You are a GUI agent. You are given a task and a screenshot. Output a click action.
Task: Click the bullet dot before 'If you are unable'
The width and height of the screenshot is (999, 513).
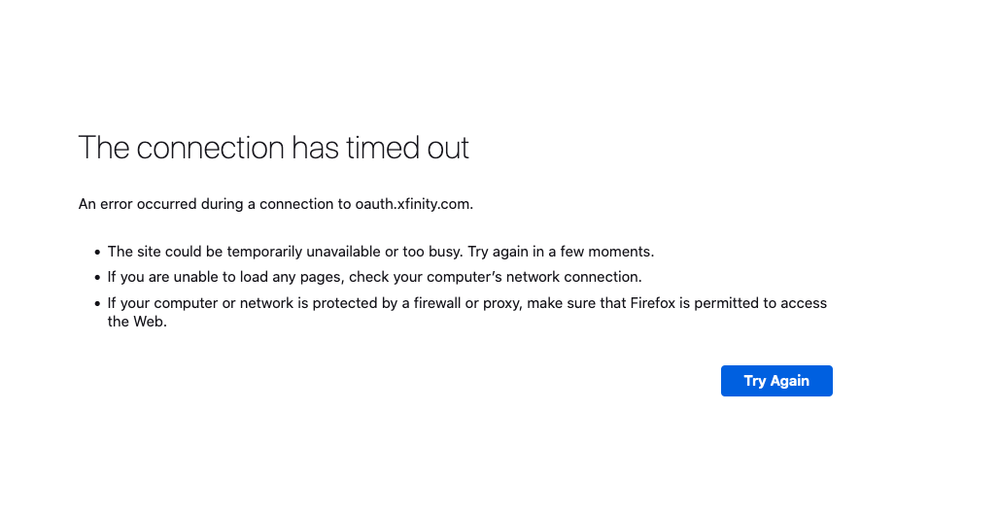click(x=97, y=278)
